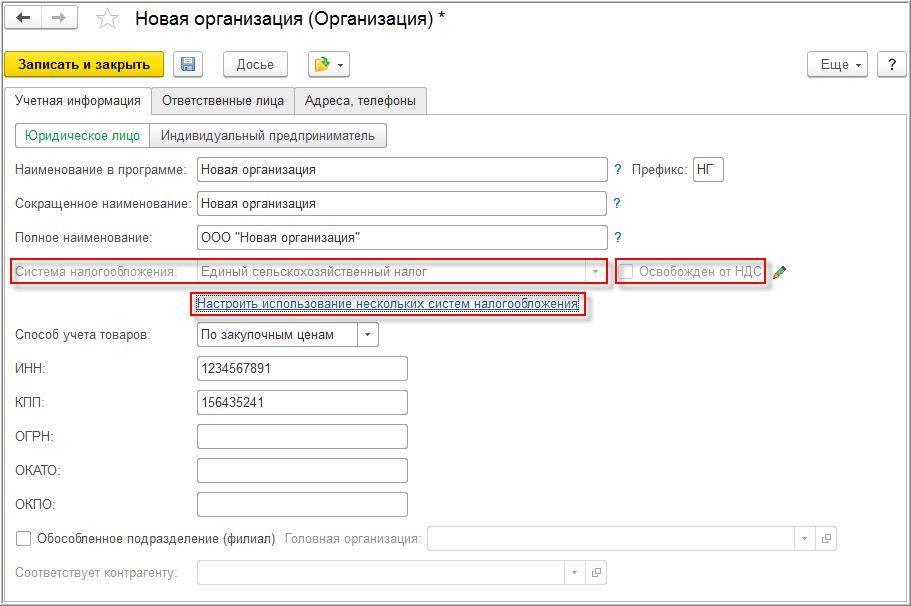
Task: Click the green pencil edit icon
Action: pos(780,272)
